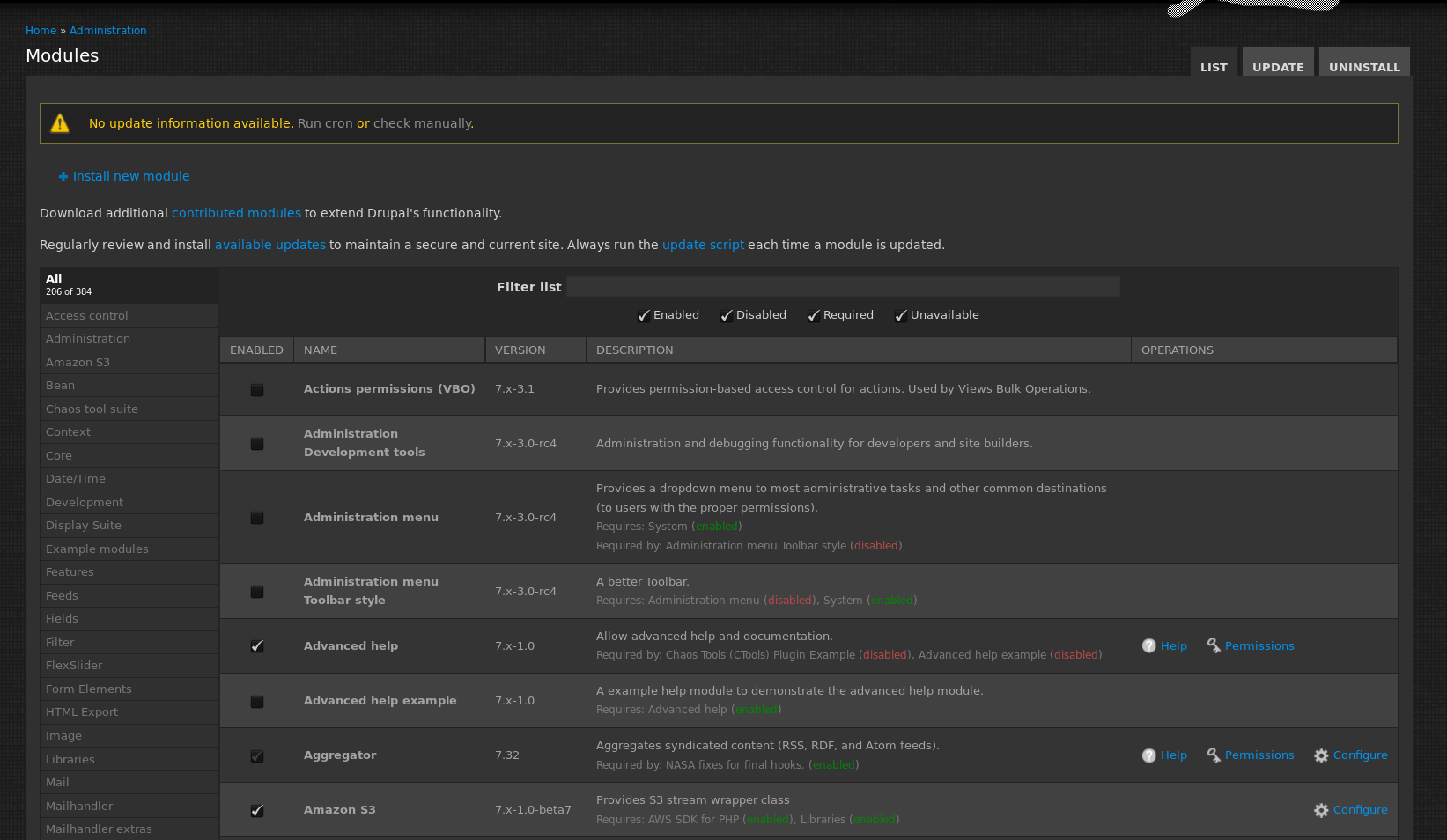Select Example modules category
Image resolution: width=1447 pixels, height=840 pixels.
129,549
